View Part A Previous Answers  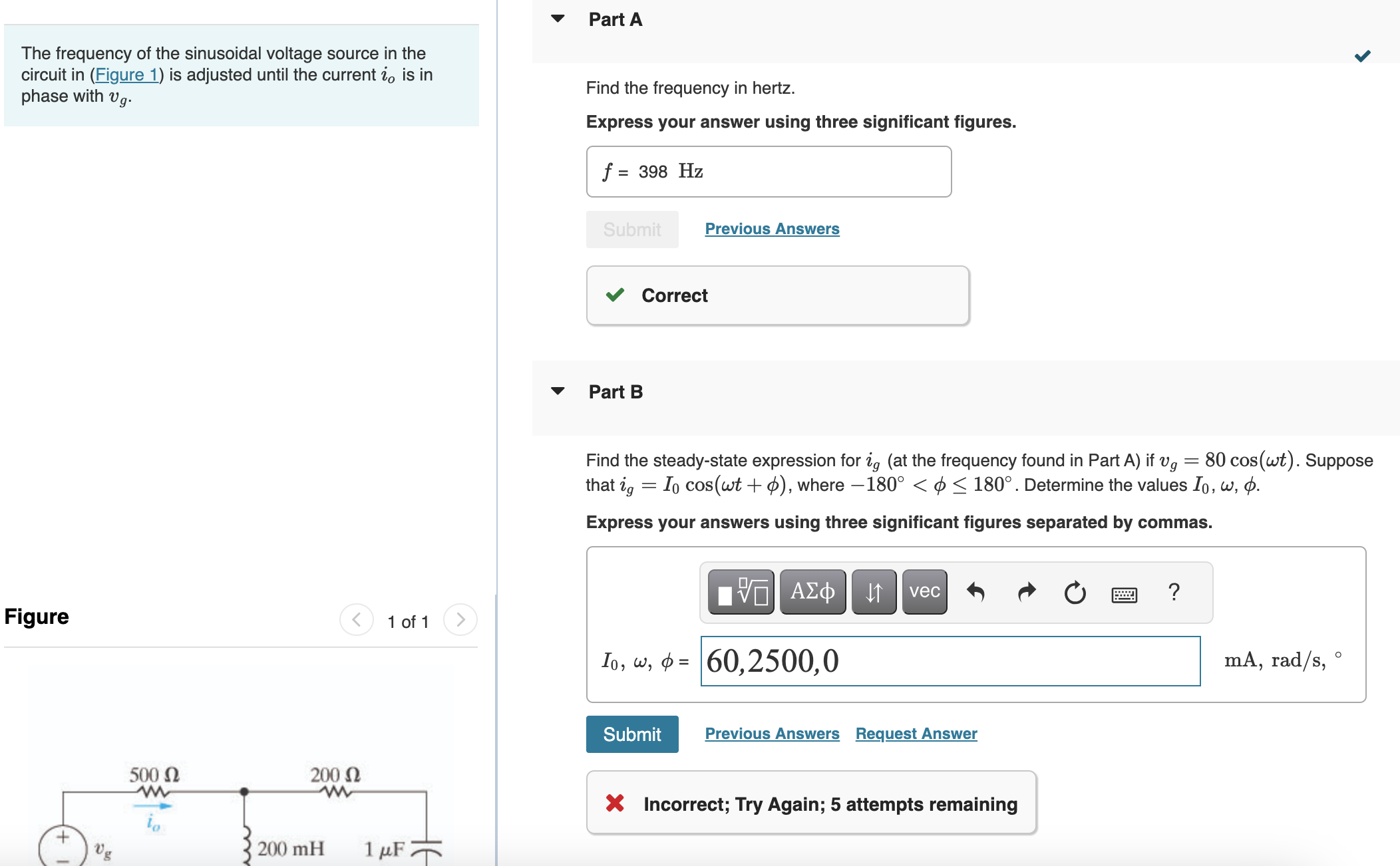772,229
